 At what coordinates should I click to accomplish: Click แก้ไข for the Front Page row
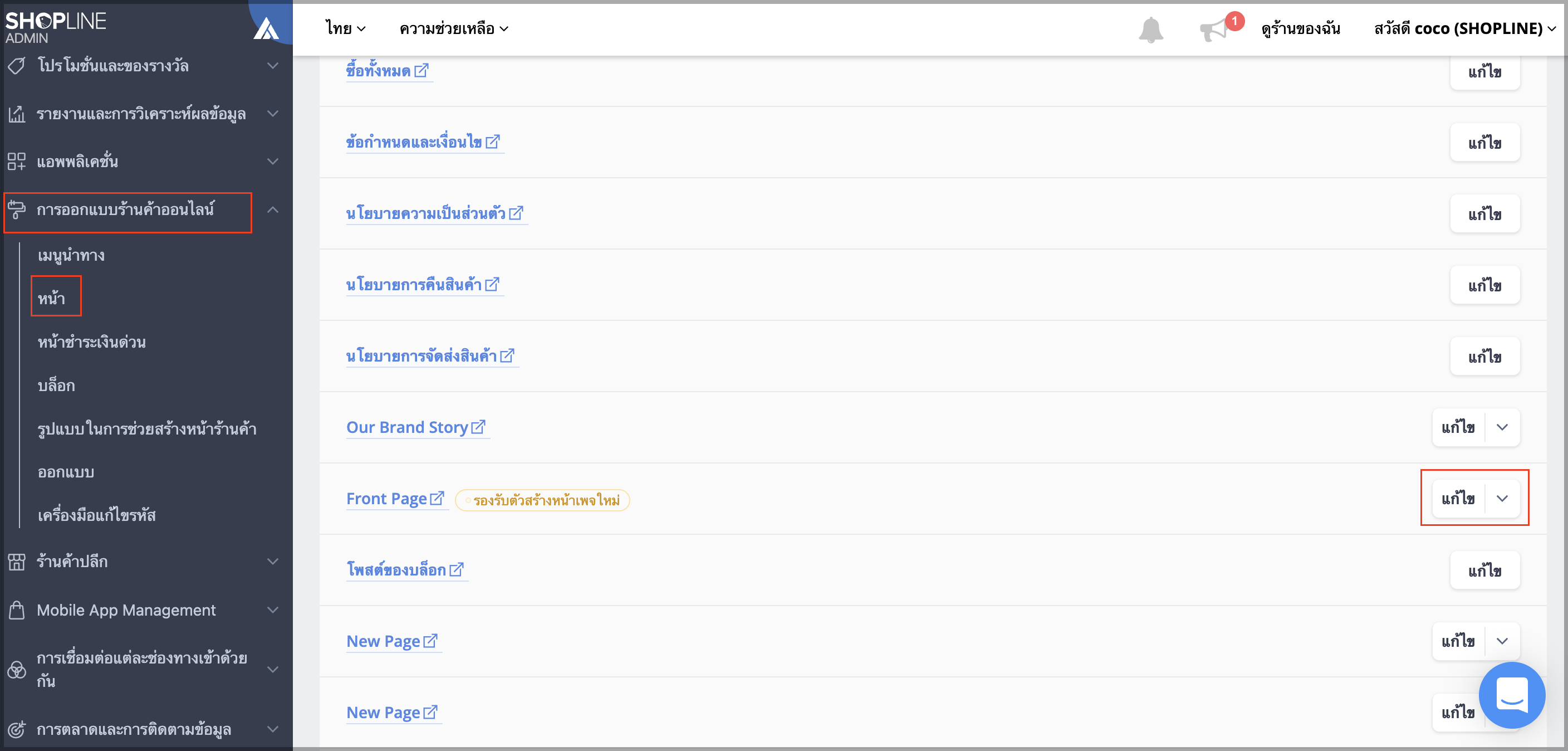click(x=1458, y=498)
